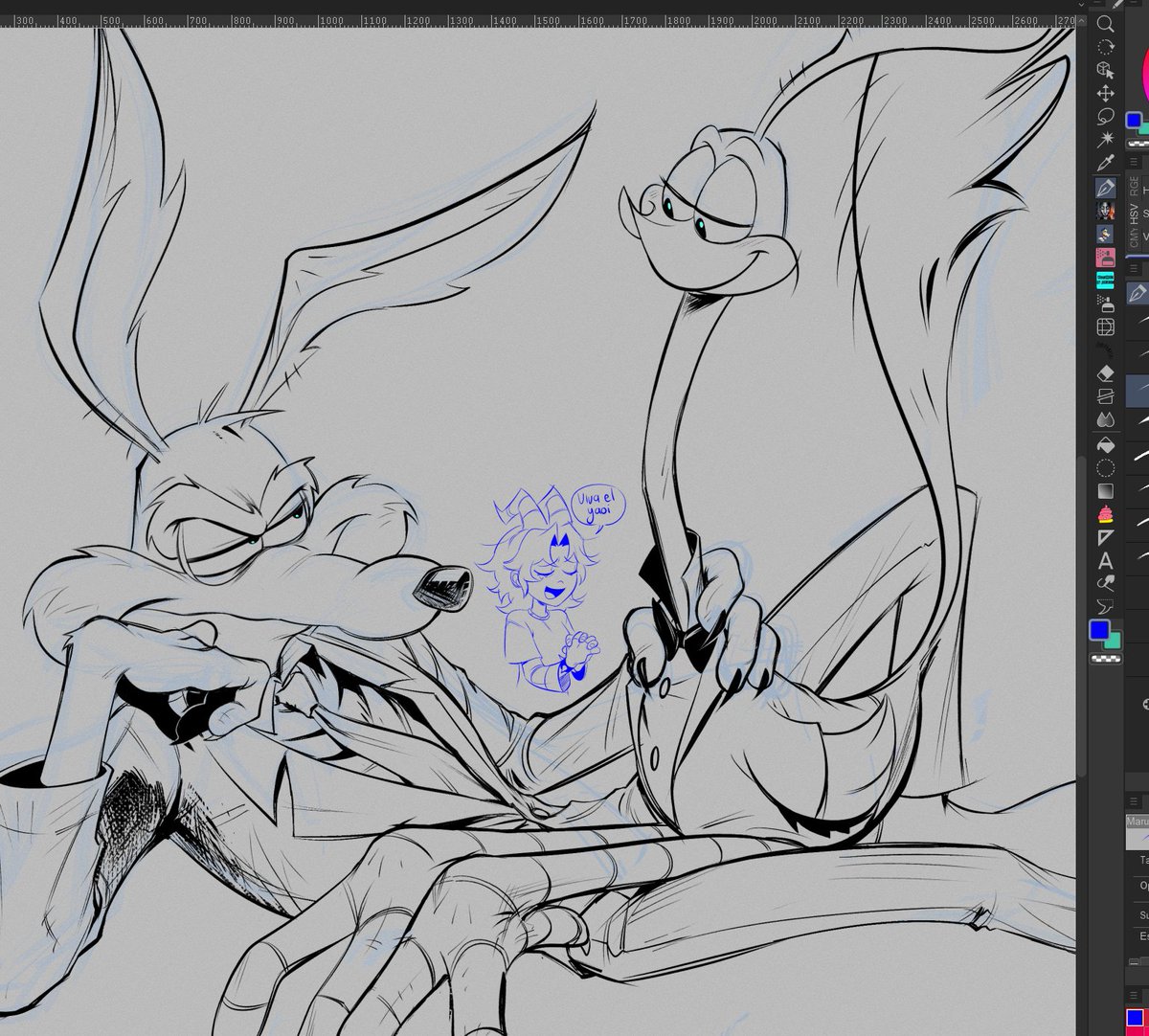Select the pen sub tool group tab
This screenshot has height=1036, width=1149.
point(1138,294)
